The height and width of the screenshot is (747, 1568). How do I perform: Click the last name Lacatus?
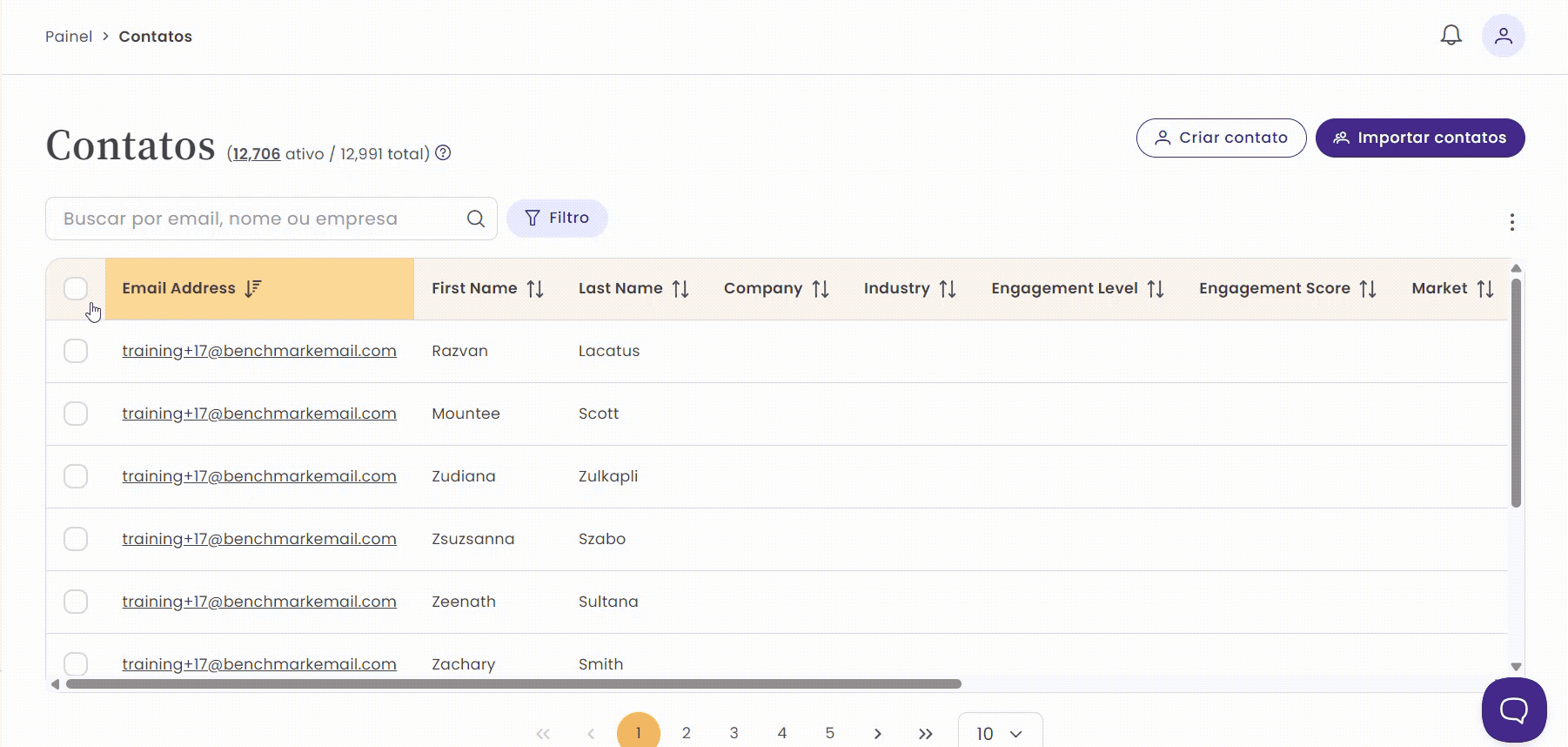tap(609, 351)
